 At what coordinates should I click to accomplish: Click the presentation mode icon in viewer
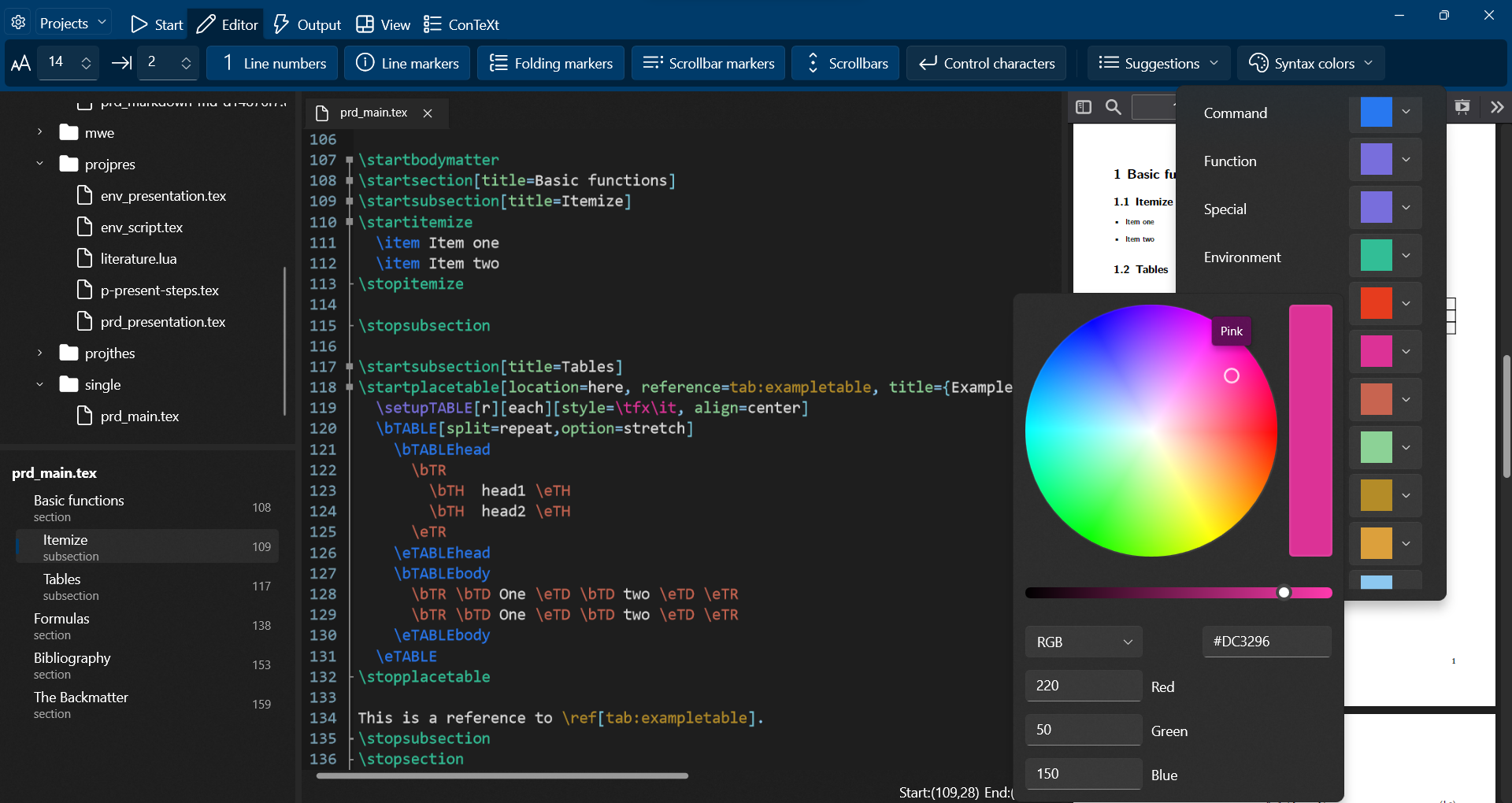tap(1462, 106)
